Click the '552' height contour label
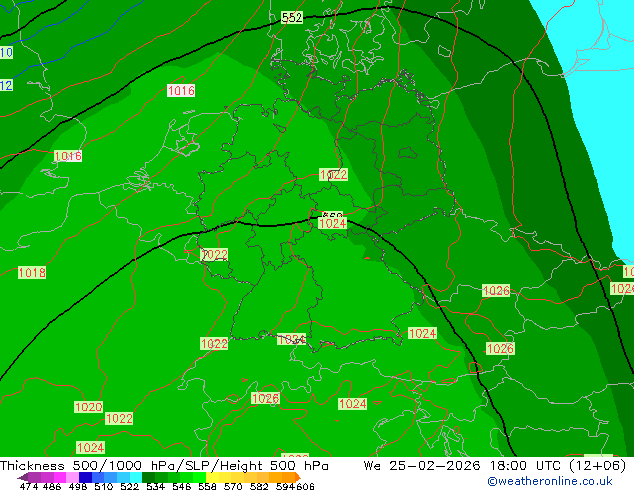This screenshot has width=634, height=490. (x=292, y=17)
